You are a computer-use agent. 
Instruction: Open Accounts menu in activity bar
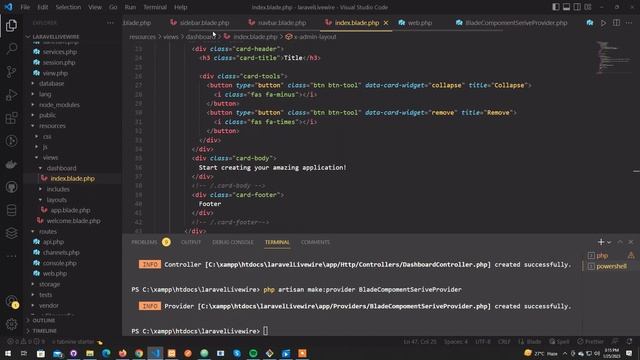coord(11,302)
